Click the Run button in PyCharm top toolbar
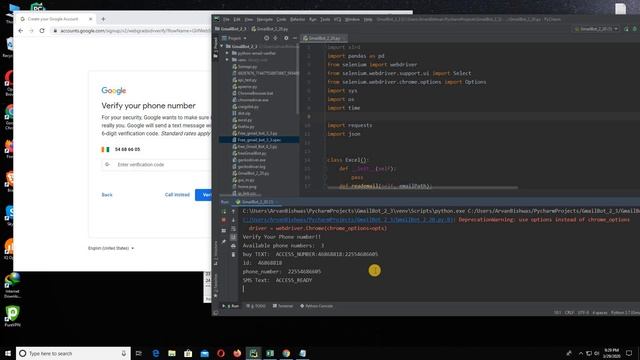Viewport: 640px width, 360px height. click(627, 29)
